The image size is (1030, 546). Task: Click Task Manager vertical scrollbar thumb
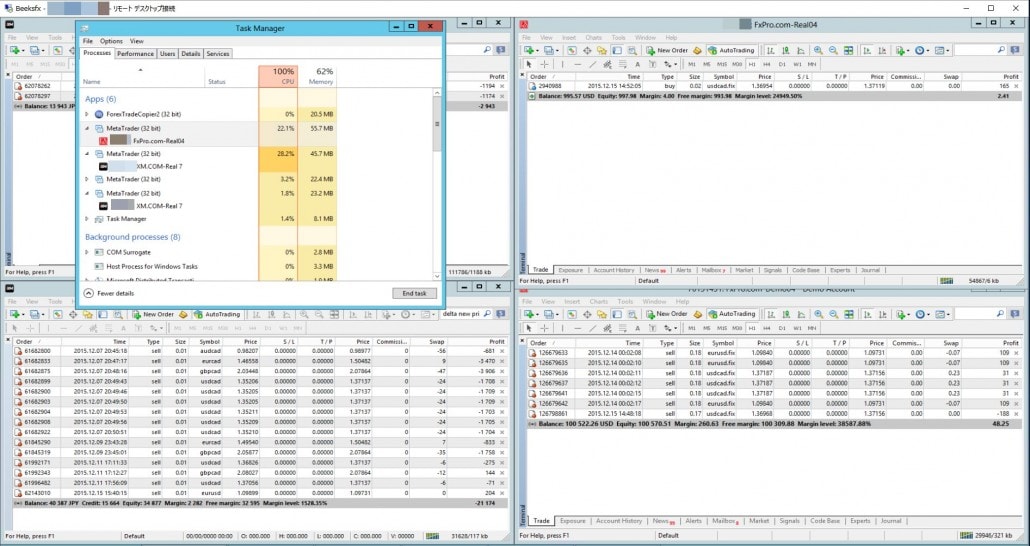click(437, 125)
